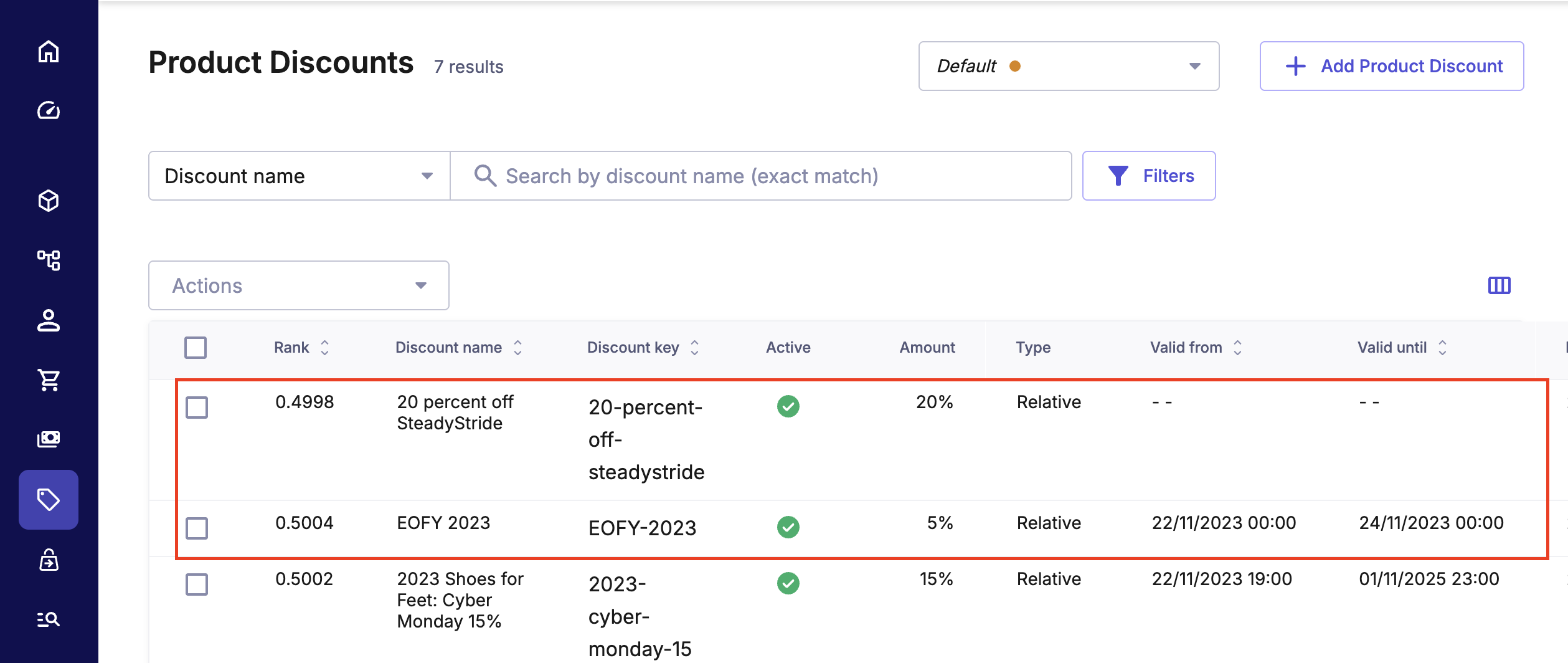Click the Discounts tag icon
This screenshot has width=1568, height=663.
click(49, 500)
